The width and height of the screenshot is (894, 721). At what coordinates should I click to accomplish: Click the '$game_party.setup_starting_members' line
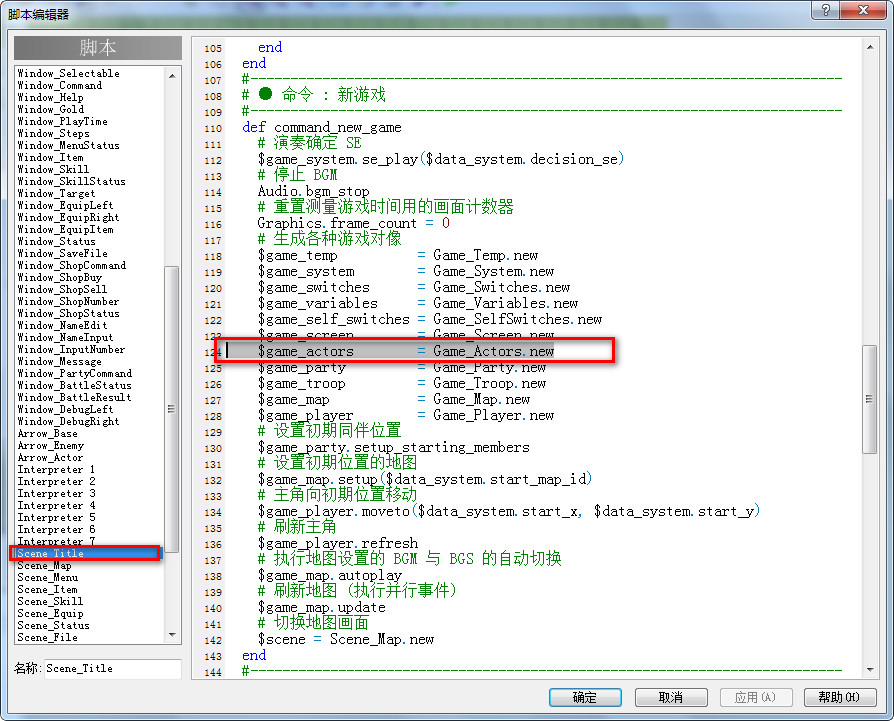(393, 447)
